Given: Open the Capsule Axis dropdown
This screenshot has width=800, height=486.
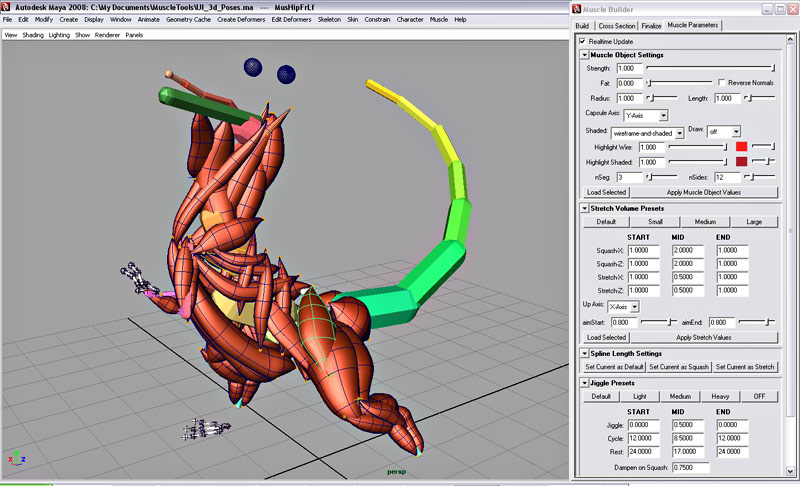Looking at the screenshot, I should [646, 116].
